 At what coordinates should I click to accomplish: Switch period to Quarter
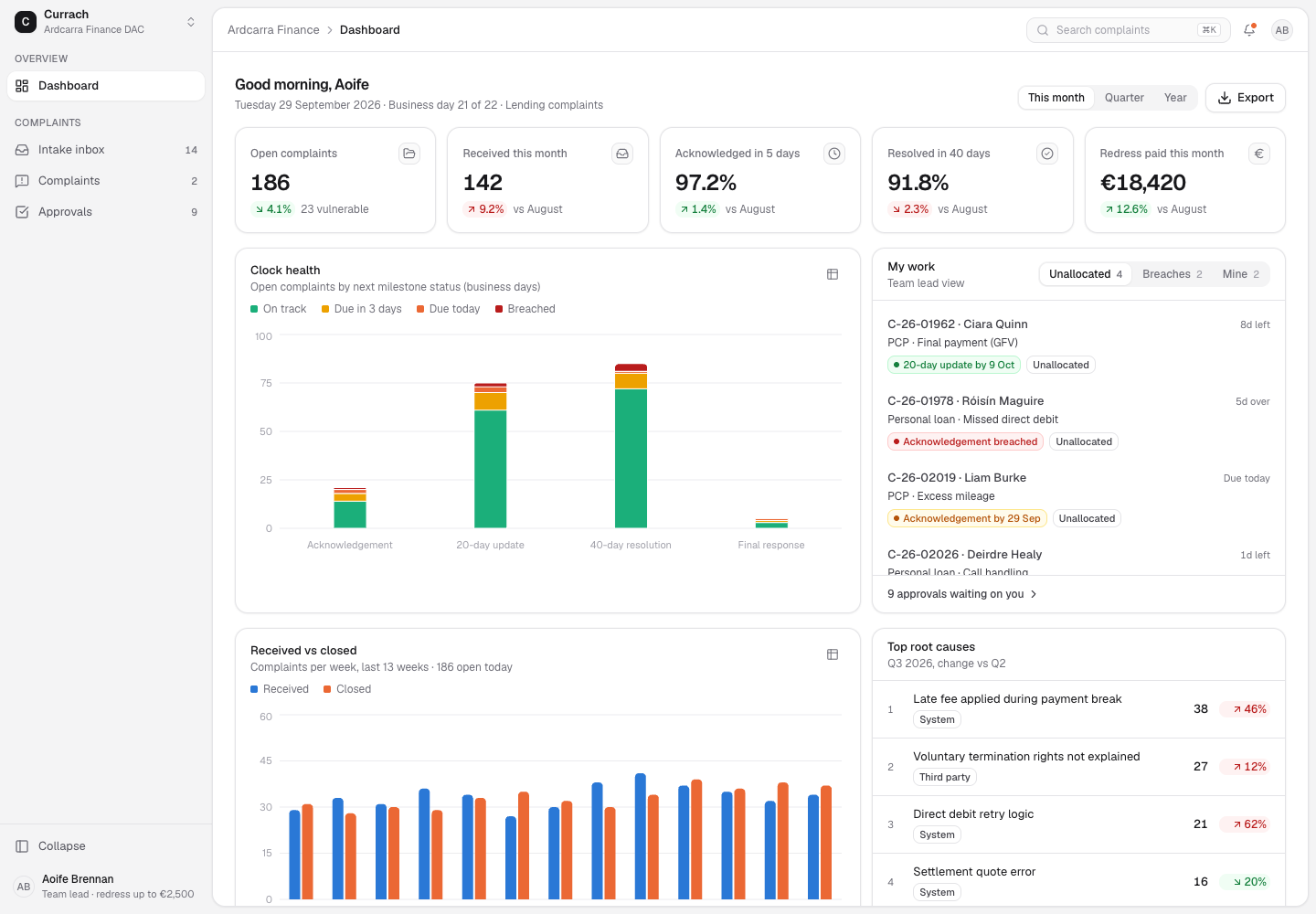click(x=1124, y=98)
